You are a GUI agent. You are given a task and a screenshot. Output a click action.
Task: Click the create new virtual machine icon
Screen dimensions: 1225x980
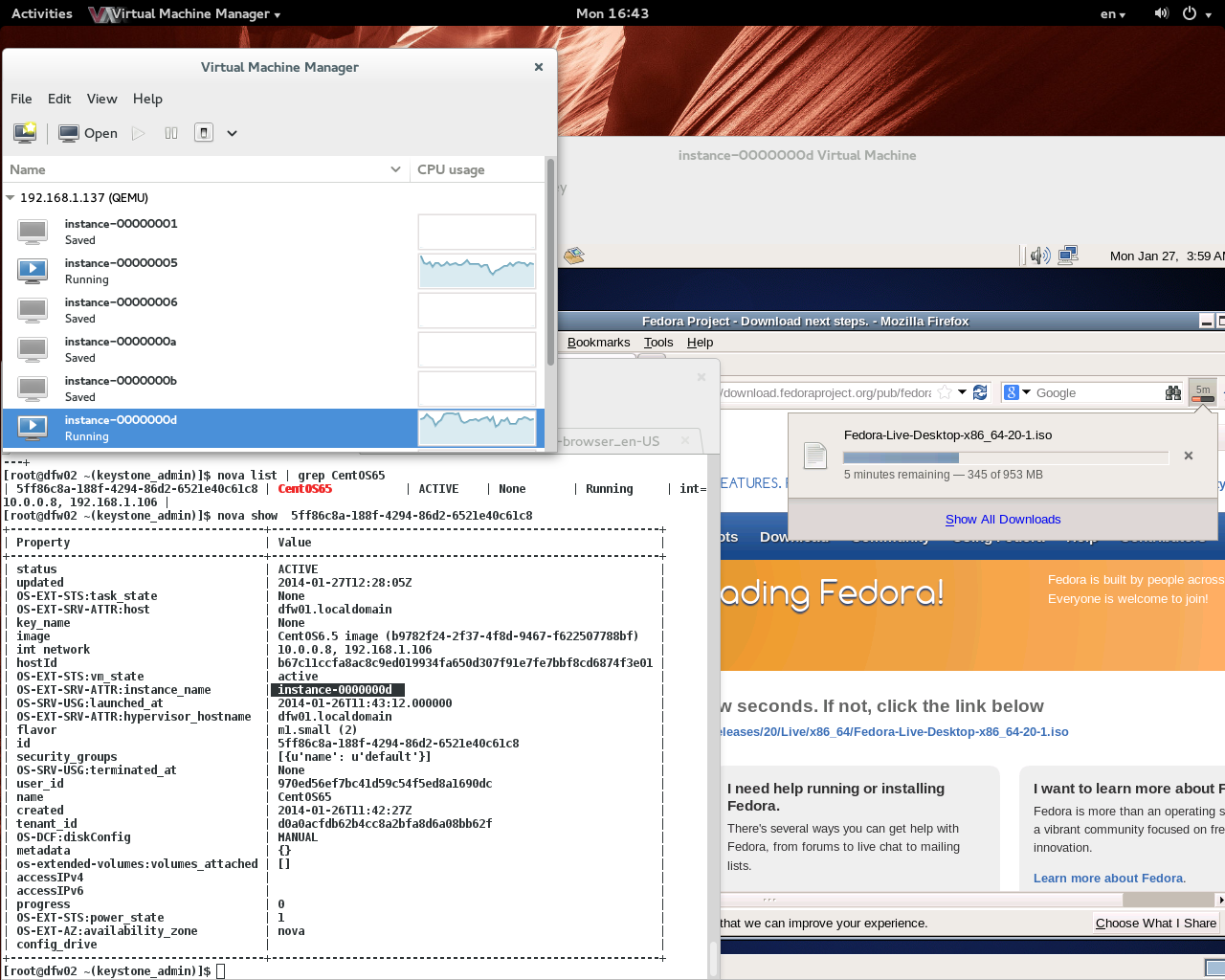25,133
